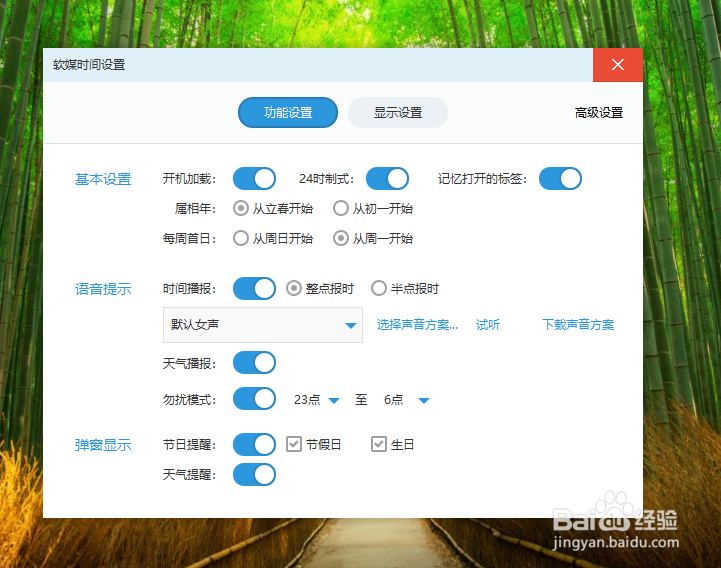Open the 默认女声 voice dropdown
The image size is (721, 568).
click(263, 325)
